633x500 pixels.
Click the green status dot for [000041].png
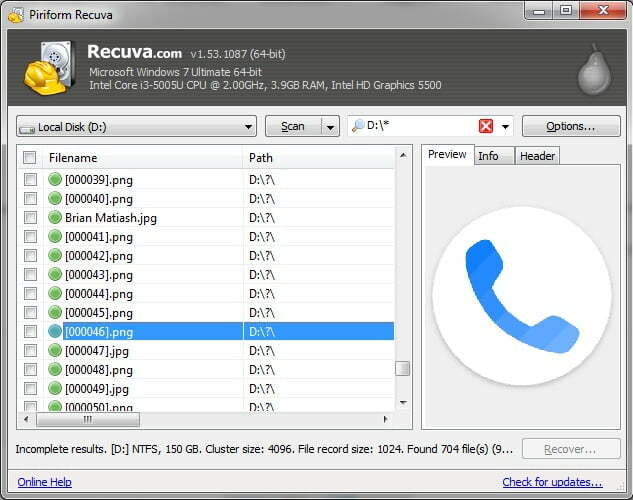click(54, 236)
